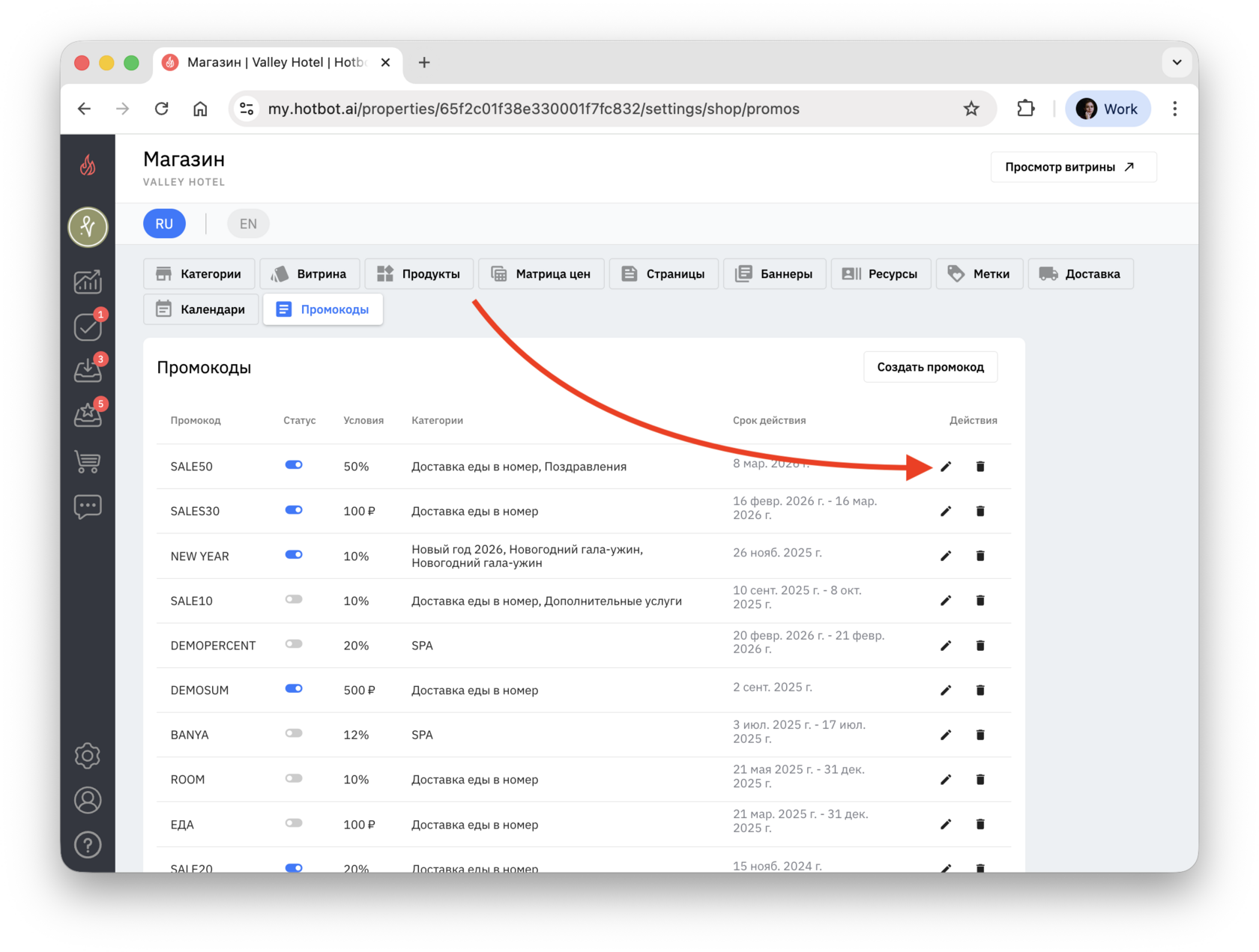Switch to the Страницы tab
The width and height of the screenshot is (1259, 952).
point(663,273)
